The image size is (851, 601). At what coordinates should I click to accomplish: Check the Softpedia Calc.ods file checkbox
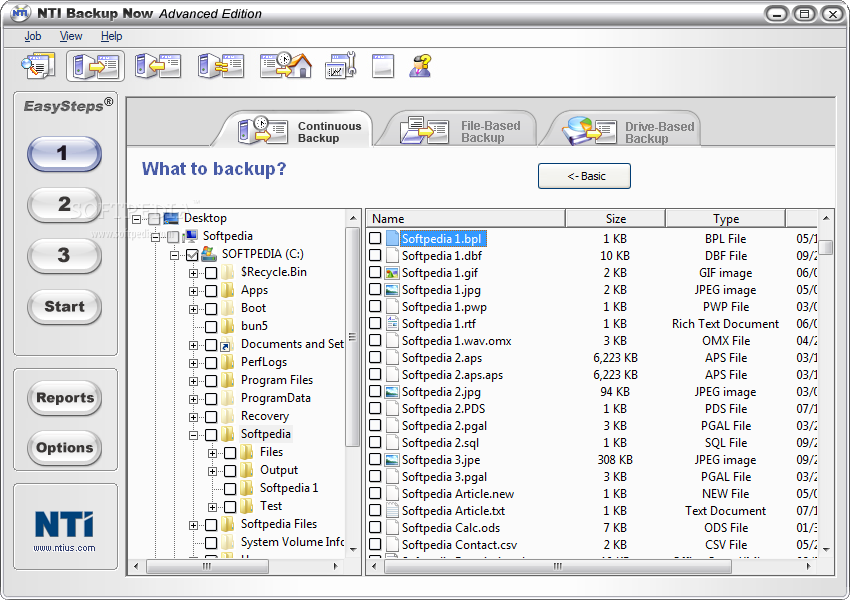[x=375, y=527]
